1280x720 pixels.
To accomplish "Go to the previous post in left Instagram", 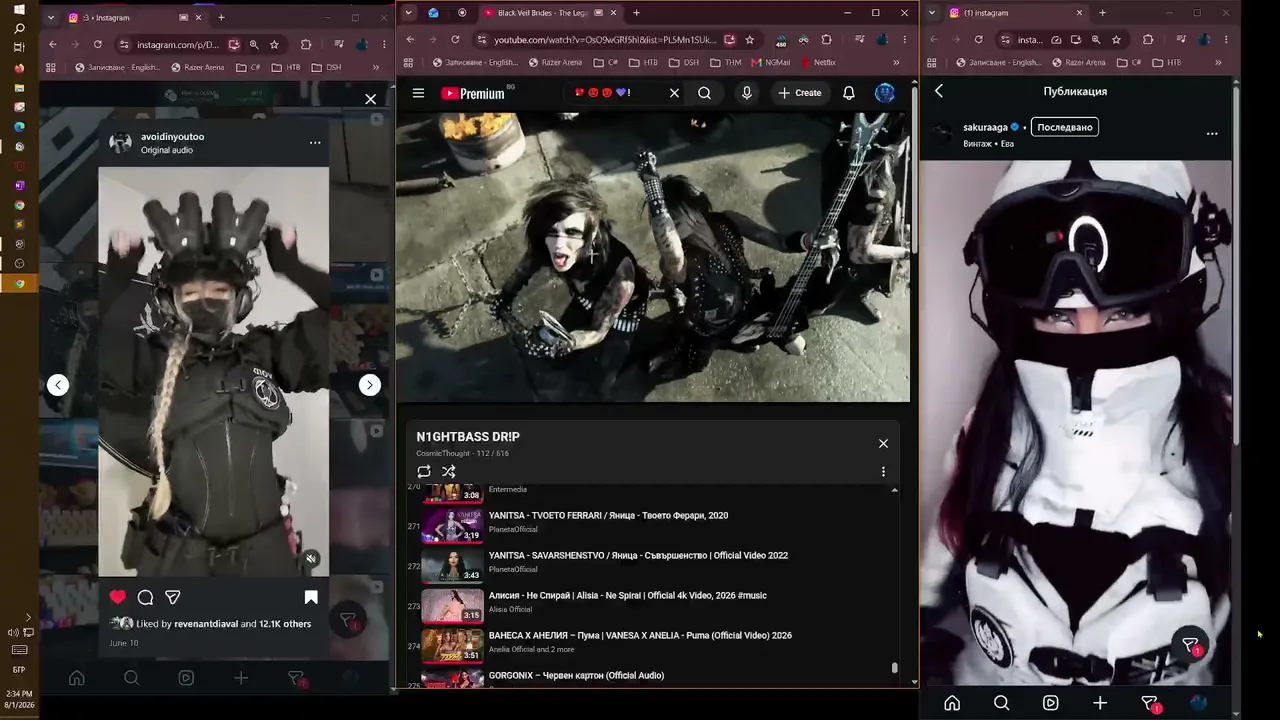I will [x=58, y=385].
